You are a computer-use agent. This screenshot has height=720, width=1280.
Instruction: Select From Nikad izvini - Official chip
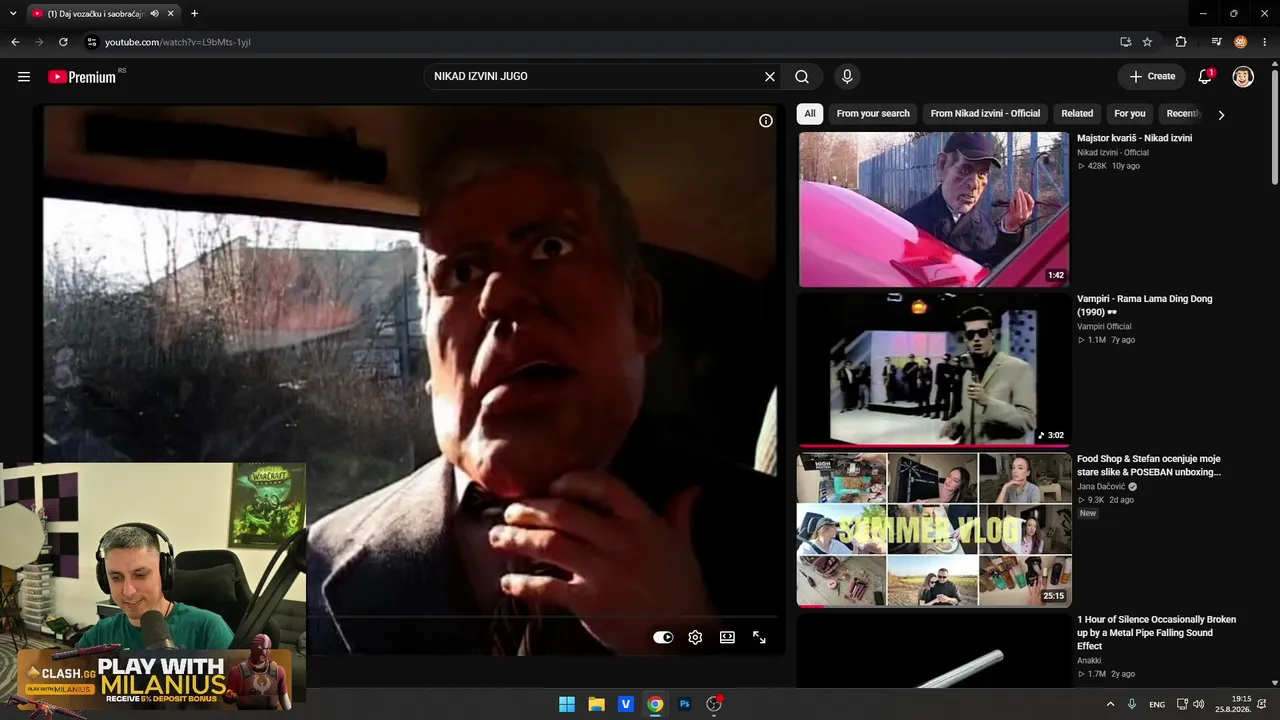tap(985, 114)
